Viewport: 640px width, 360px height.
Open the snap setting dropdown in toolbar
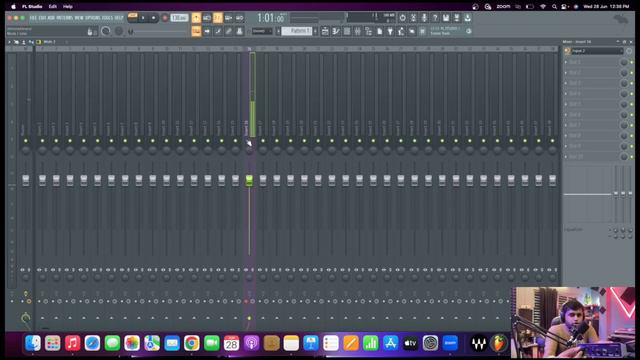[x=262, y=31]
